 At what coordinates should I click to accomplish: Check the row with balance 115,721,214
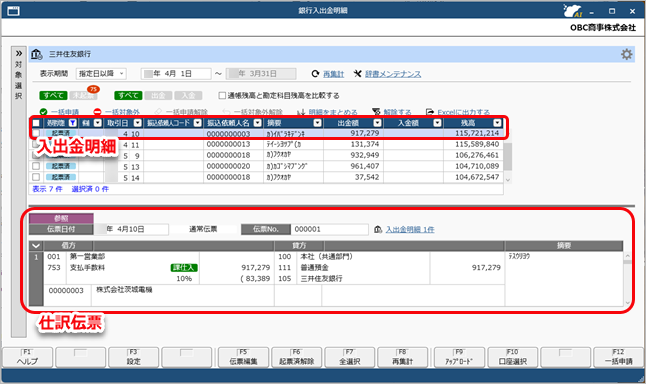[x=36, y=133]
